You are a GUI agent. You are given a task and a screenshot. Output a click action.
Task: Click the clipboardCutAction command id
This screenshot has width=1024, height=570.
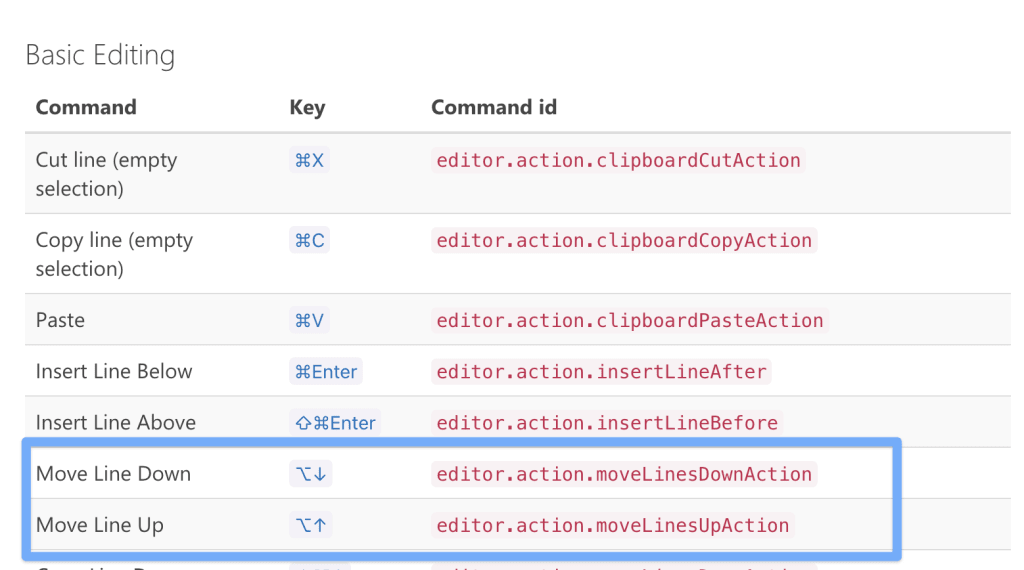618,160
